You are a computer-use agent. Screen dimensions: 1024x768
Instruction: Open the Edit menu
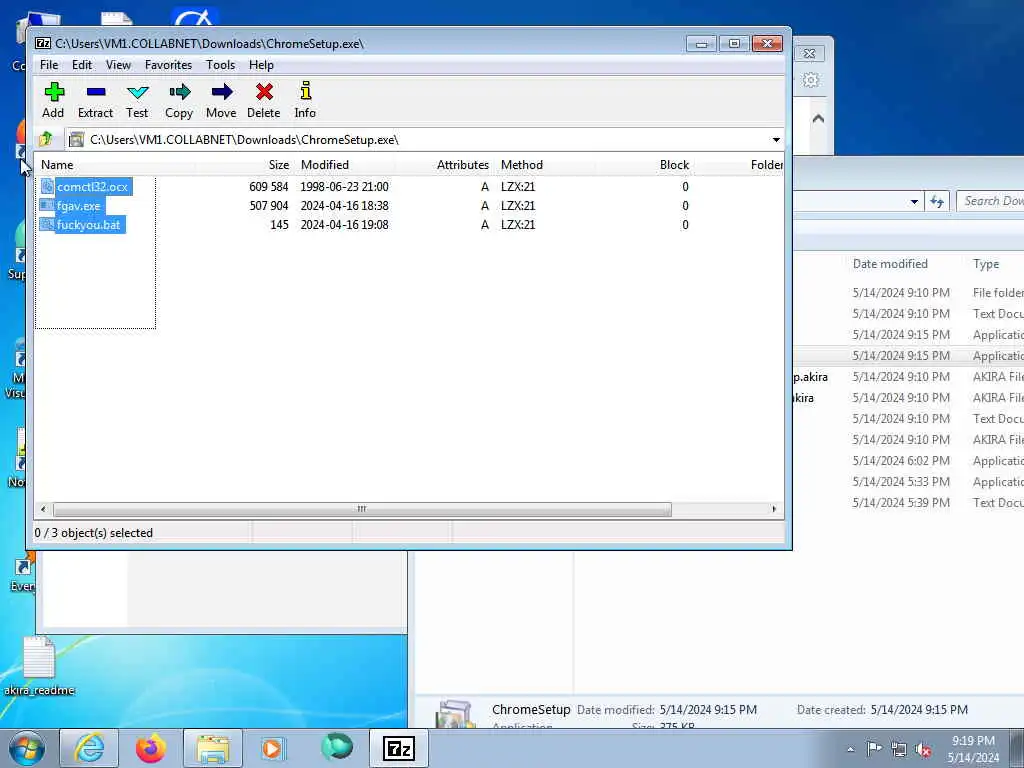pyautogui.click(x=82, y=65)
